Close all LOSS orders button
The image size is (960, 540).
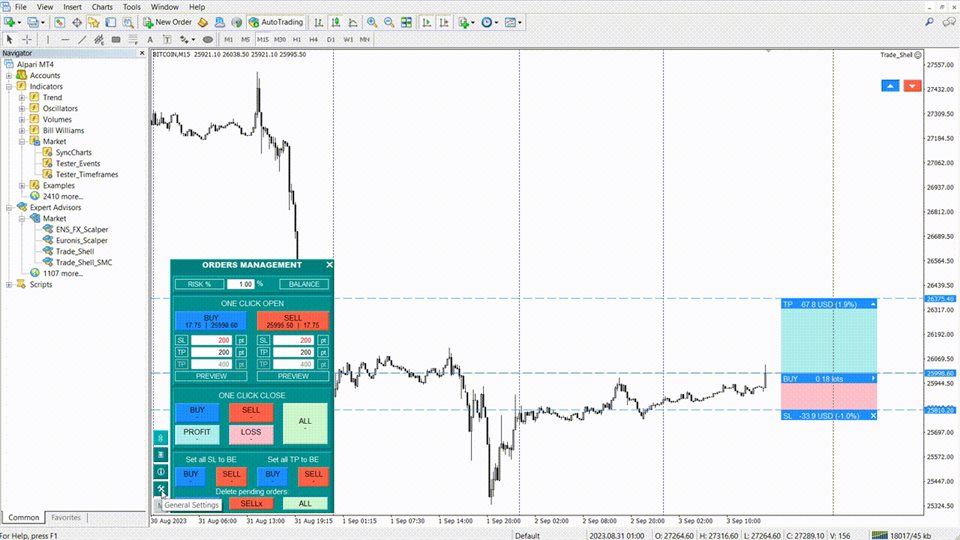coord(251,434)
